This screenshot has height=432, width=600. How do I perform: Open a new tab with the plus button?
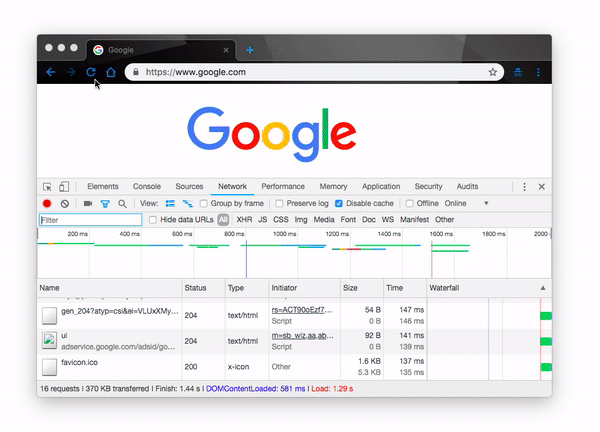250,50
